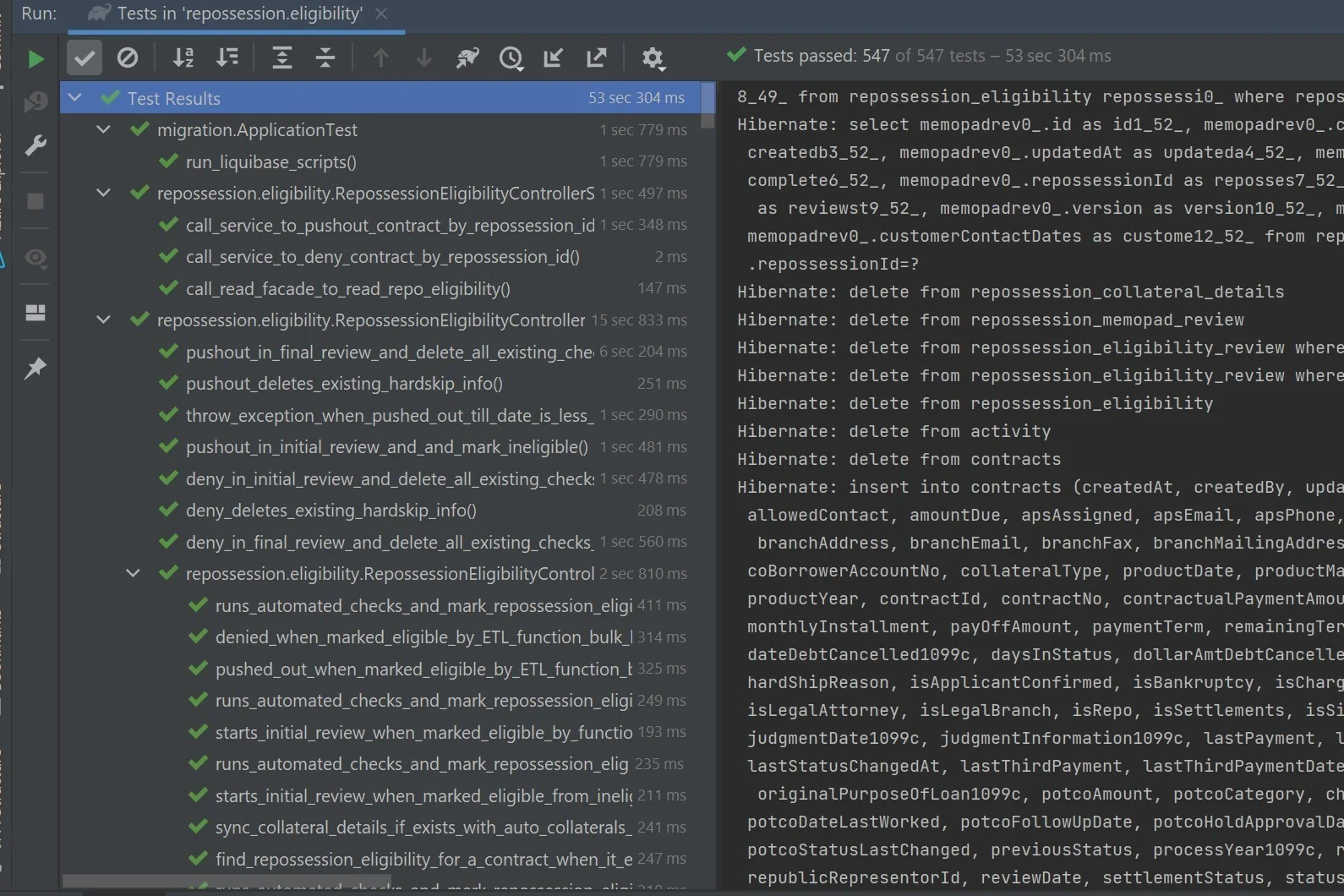Close the repossession.eligibility run tab

(x=381, y=14)
